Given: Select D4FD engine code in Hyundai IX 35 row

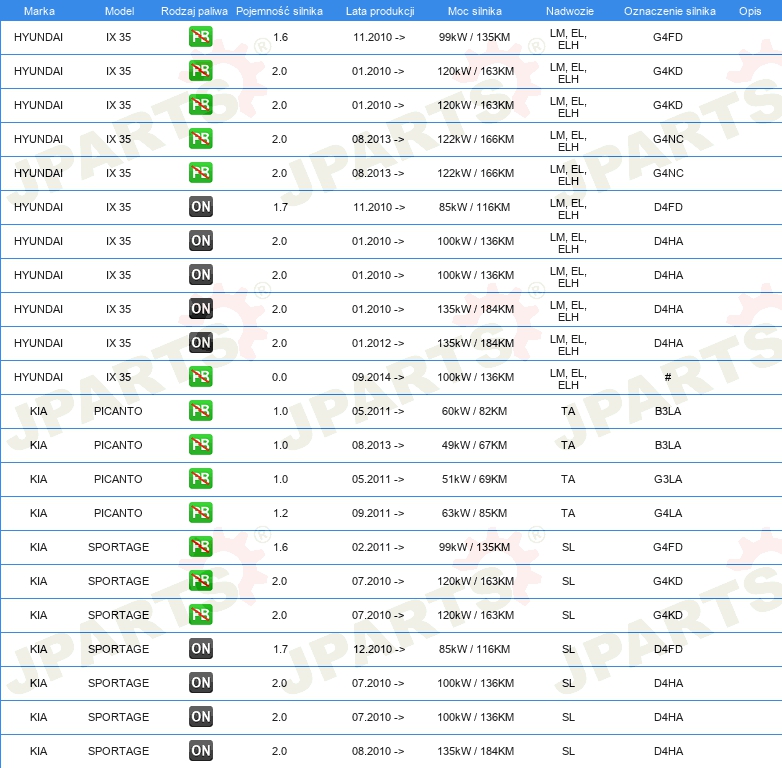Looking at the screenshot, I should [668, 207].
